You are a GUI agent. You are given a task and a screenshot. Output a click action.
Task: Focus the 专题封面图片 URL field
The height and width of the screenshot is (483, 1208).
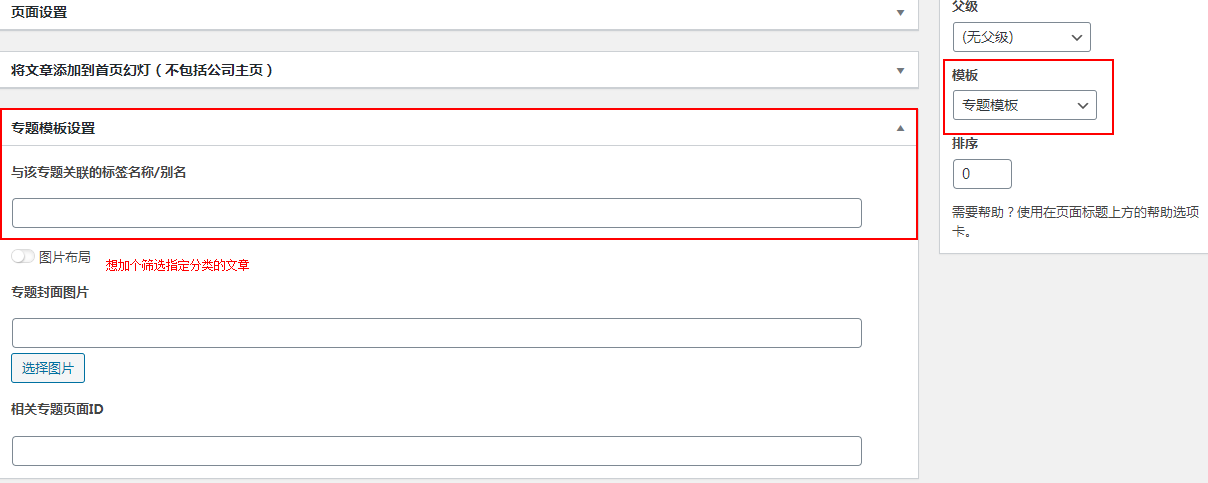click(437, 333)
